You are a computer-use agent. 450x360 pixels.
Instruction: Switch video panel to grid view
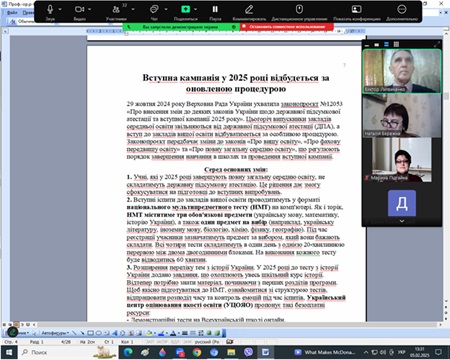396,44
